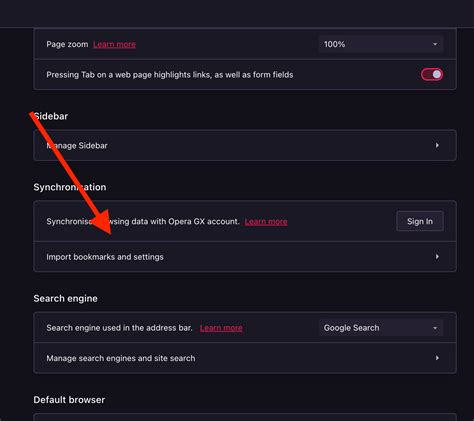474x421 pixels.
Task: Open the Page zoom 100% dropdown
Action: pyautogui.click(x=381, y=44)
